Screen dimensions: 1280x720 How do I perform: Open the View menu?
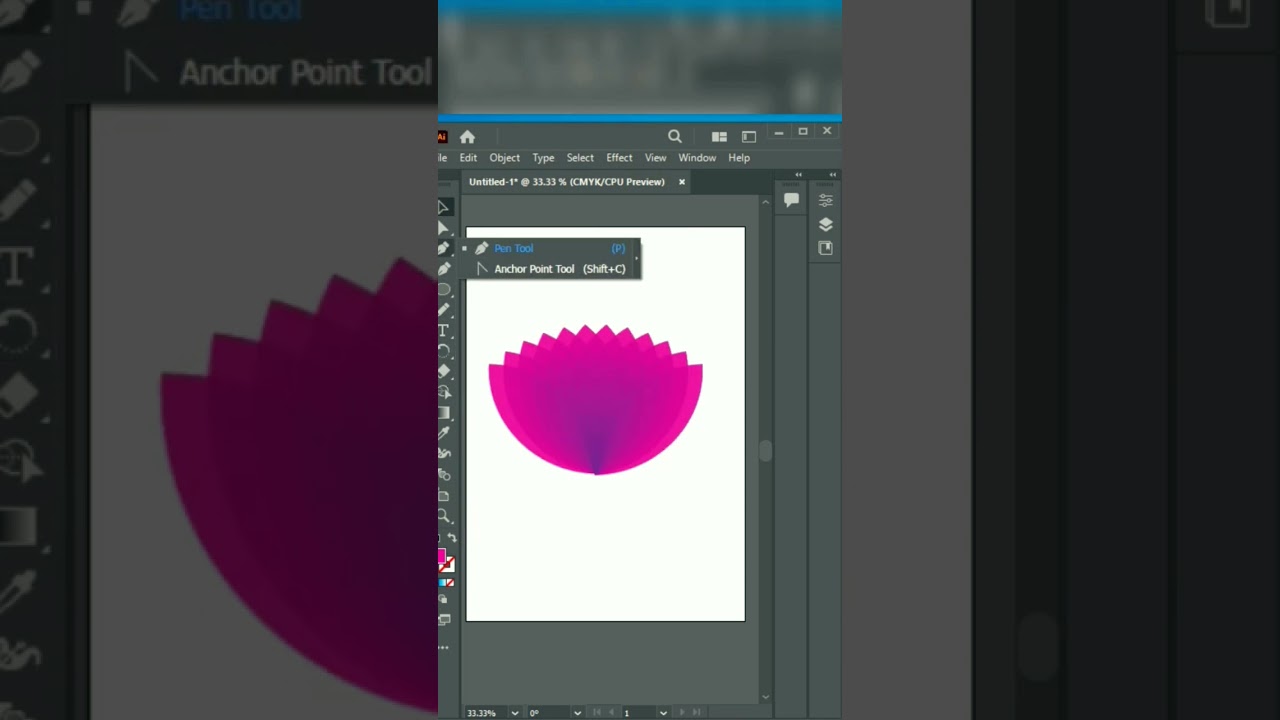point(655,158)
